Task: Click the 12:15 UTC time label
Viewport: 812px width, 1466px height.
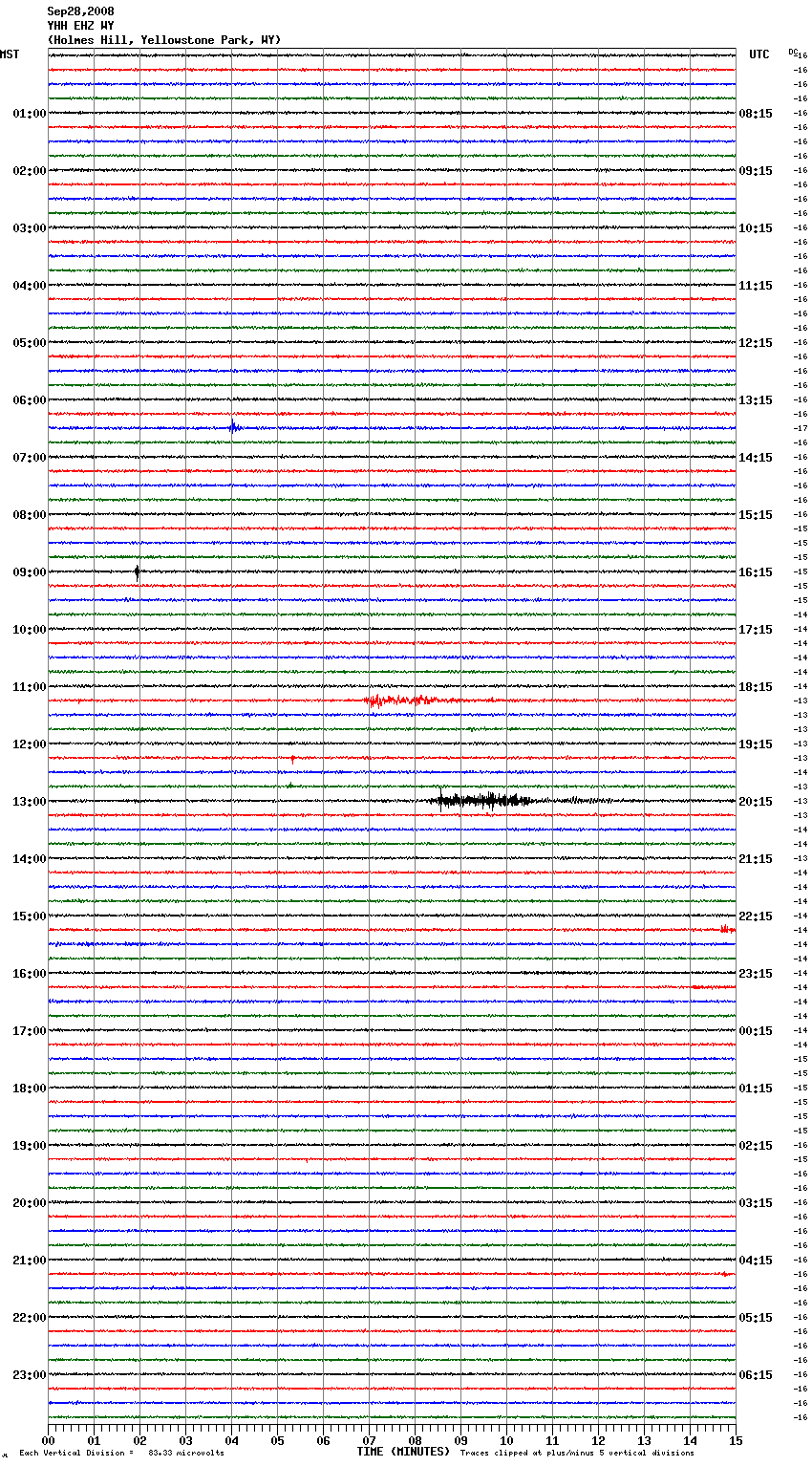Action: [x=756, y=343]
